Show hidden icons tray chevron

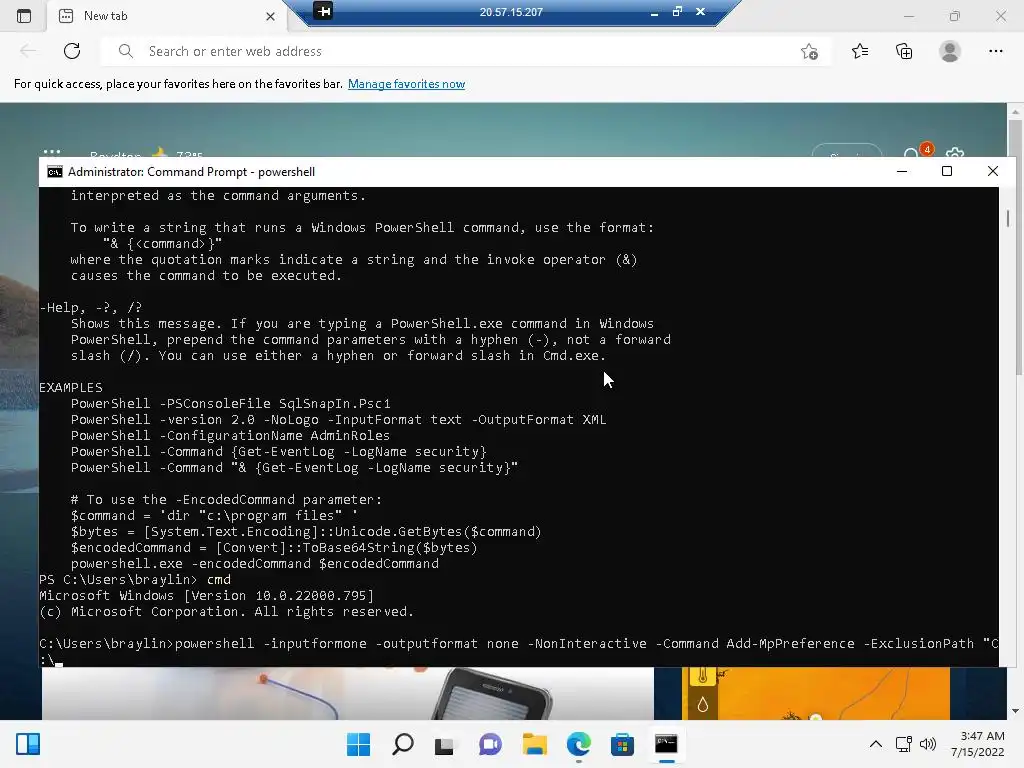(x=876, y=744)
